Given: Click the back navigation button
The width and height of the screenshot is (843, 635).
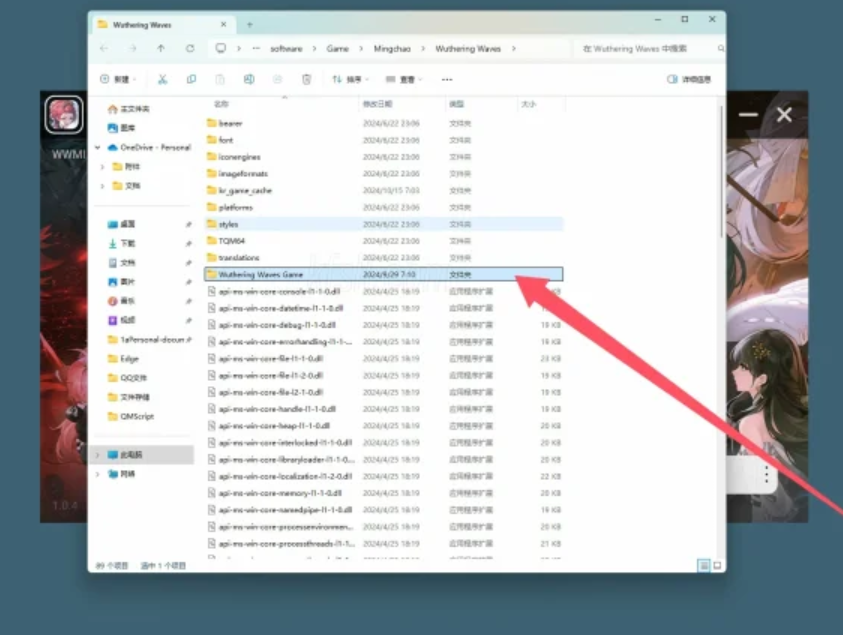Looking at the screenshot, I should click(x=105, y=47).
